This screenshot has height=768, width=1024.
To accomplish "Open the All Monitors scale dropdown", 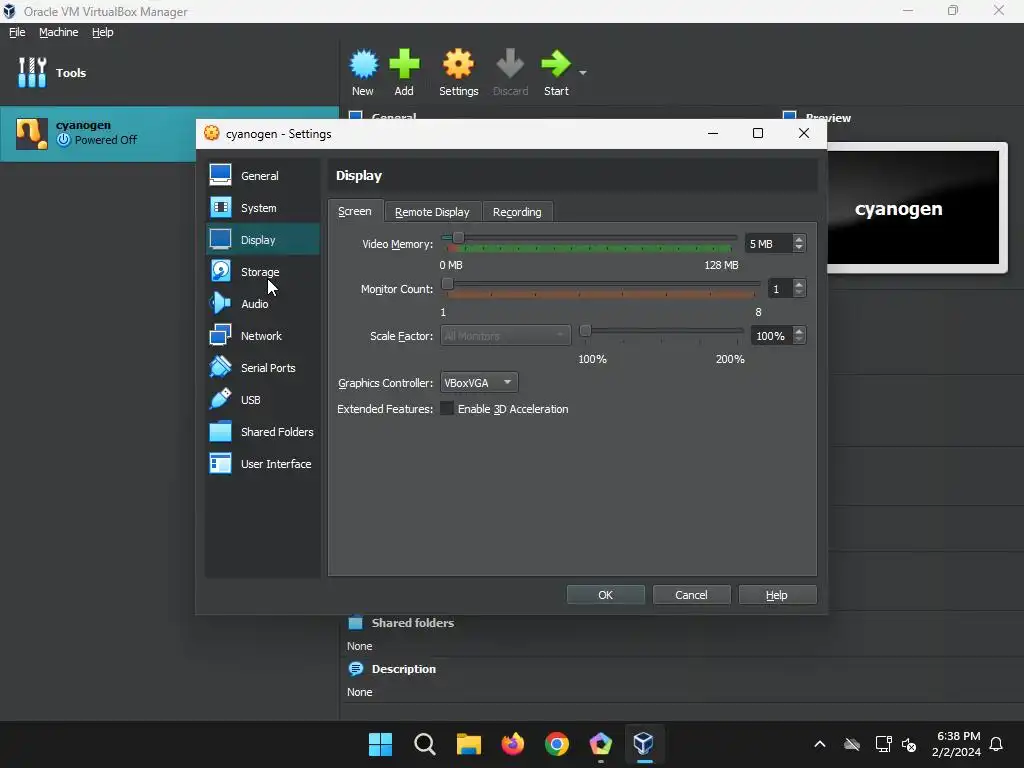I will [x=505, y=336].
